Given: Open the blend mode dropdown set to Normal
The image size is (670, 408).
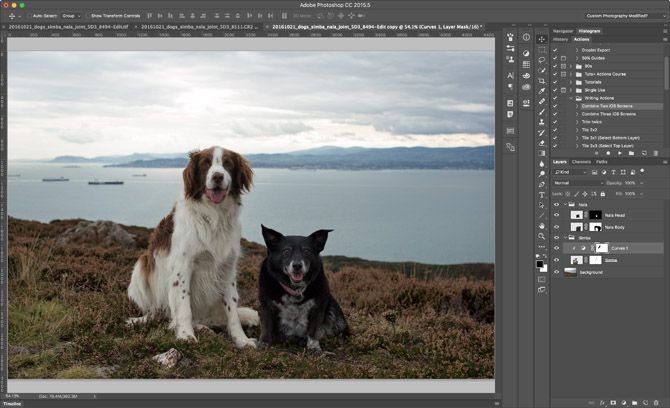Looking at the screenshot, I should (x=578, y=183).
